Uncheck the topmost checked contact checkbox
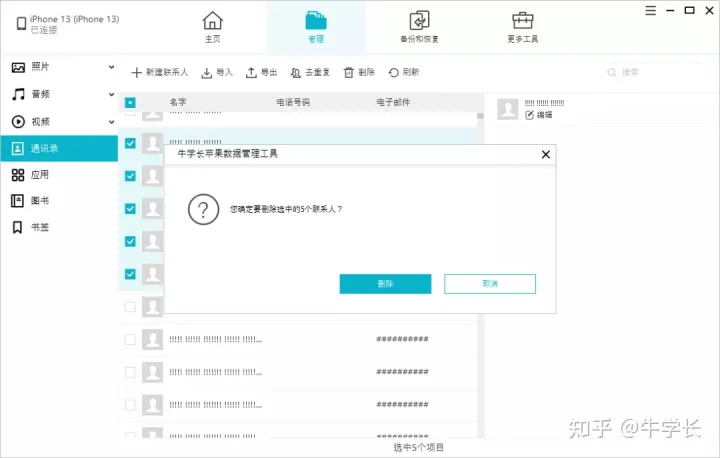The width and height of the screenshot is (720, 458). pyautogui.click(x=130, y=143)
